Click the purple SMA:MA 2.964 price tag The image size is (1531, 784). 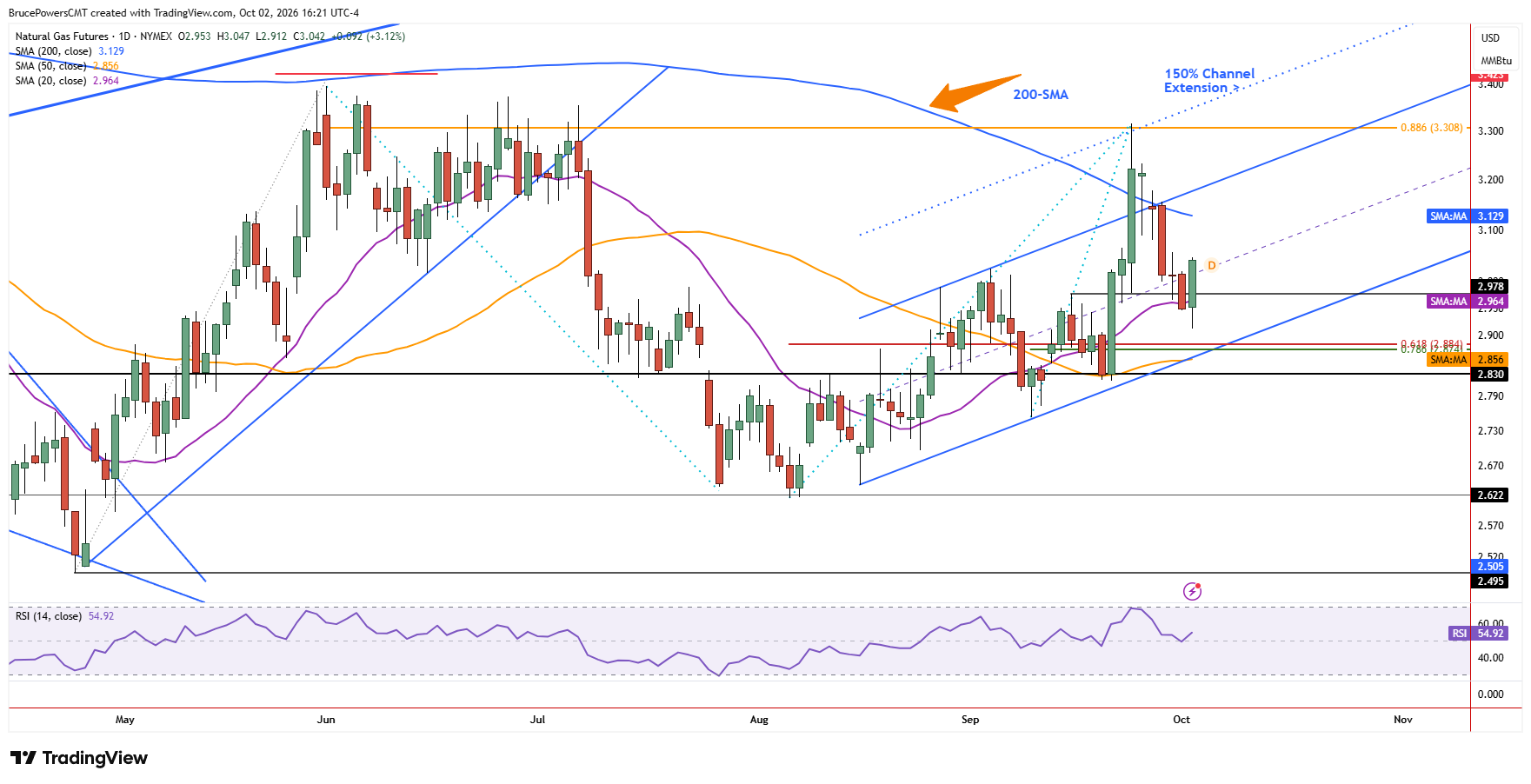click(x=1468, y=302)
